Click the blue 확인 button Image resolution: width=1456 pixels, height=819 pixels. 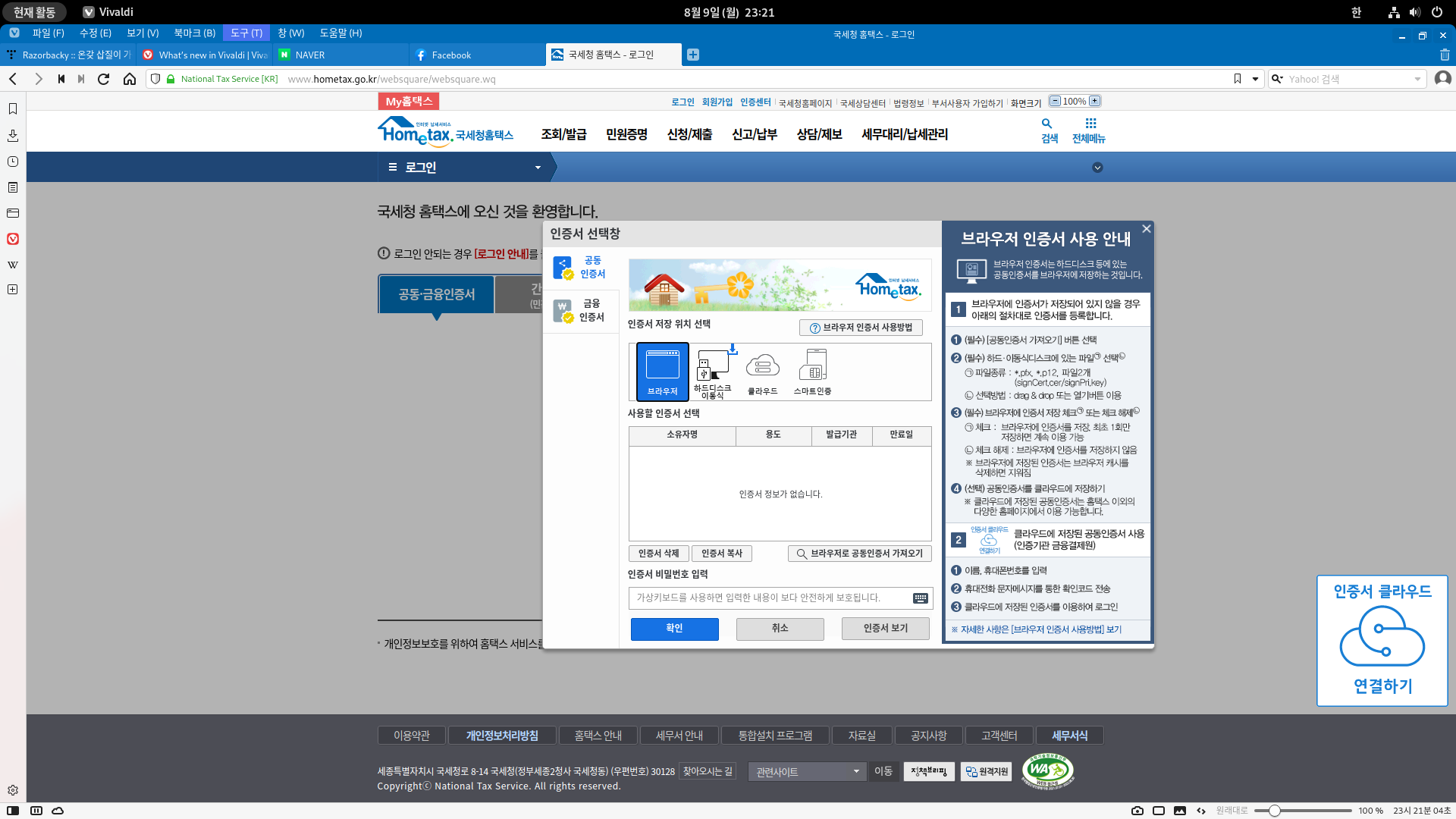point(674,629)
